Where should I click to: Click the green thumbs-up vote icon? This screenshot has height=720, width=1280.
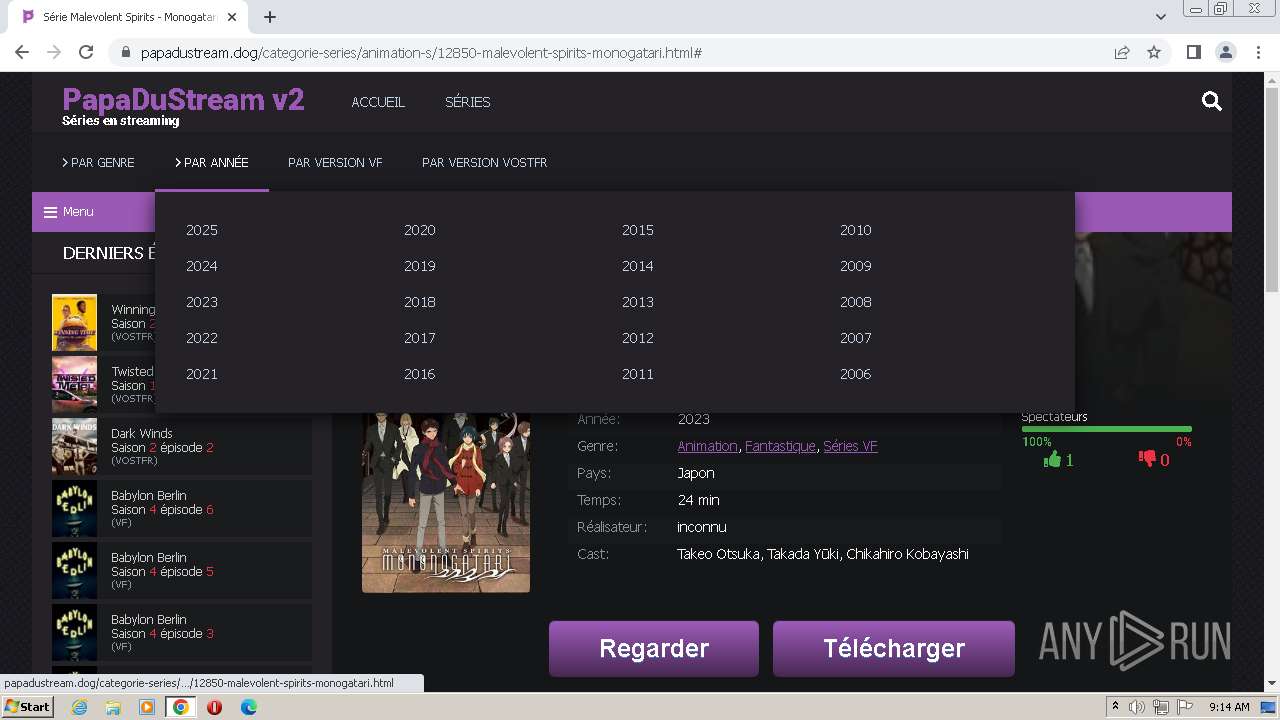pos(1052,460)
